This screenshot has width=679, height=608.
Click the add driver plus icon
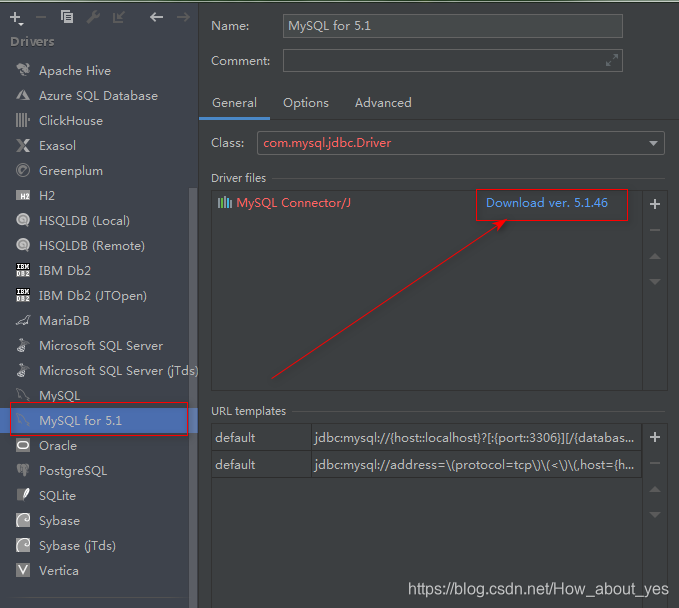(x=15, y=17)
